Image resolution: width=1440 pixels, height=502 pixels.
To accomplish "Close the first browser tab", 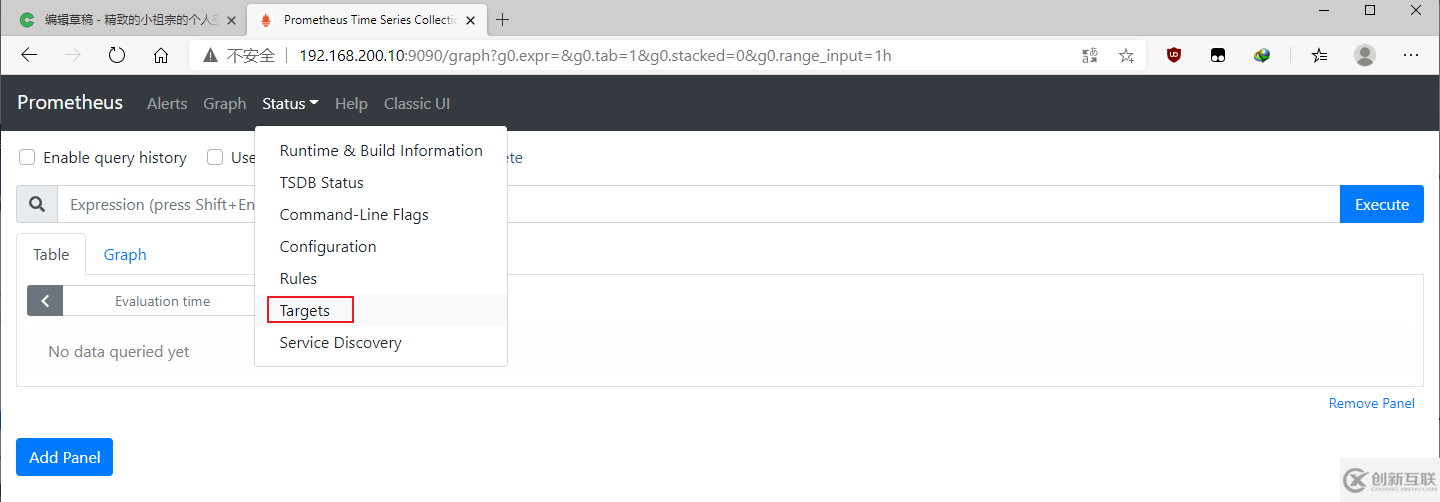I will pyautogui.click(x=232, y=20).
